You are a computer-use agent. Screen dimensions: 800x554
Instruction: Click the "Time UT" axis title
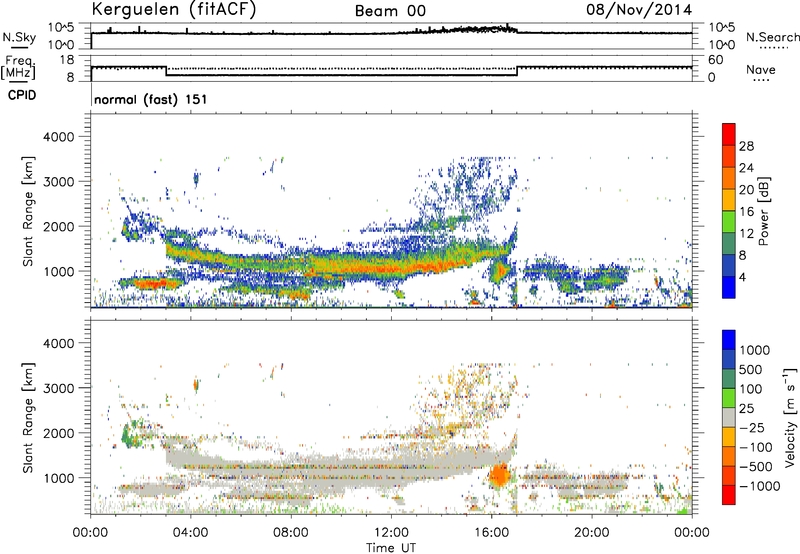pos(391,548)
